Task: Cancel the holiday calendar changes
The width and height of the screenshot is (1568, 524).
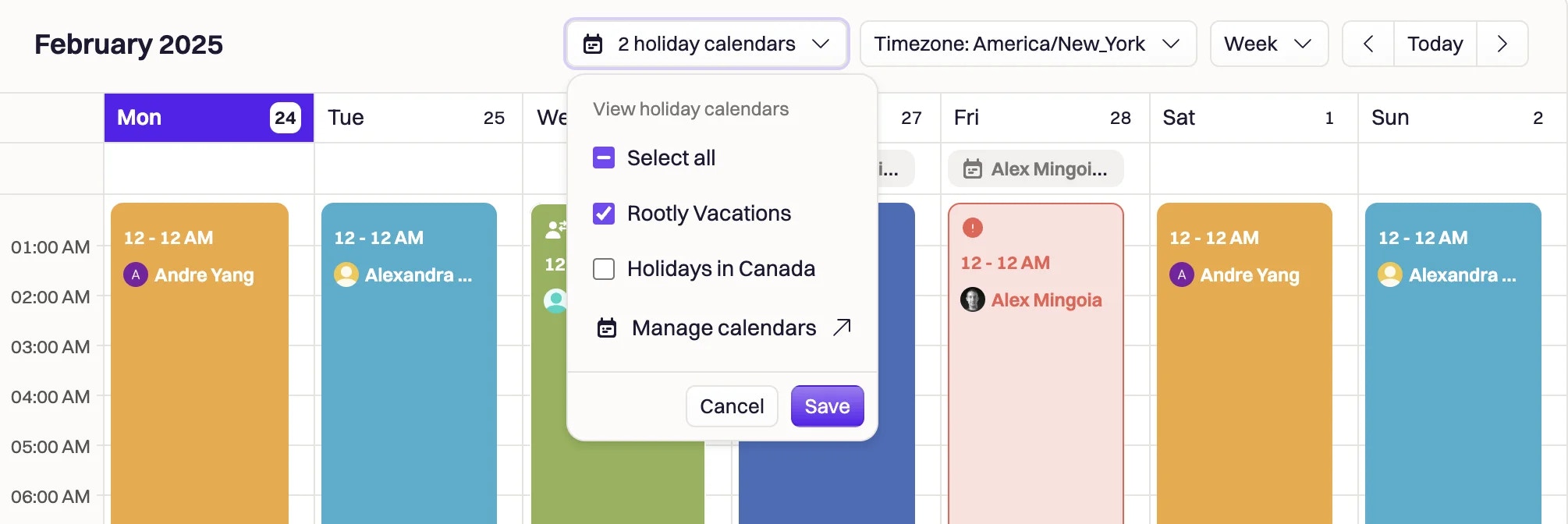Action: point(732,406)
